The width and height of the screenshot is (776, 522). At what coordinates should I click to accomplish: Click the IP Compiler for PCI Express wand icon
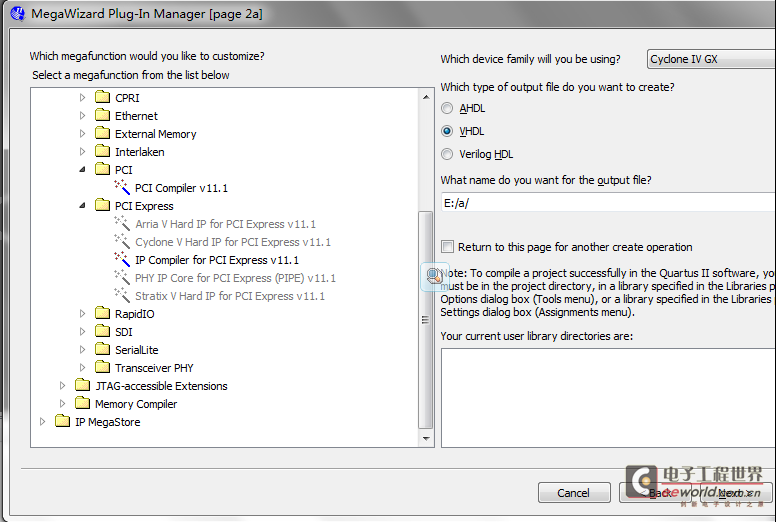122,259
